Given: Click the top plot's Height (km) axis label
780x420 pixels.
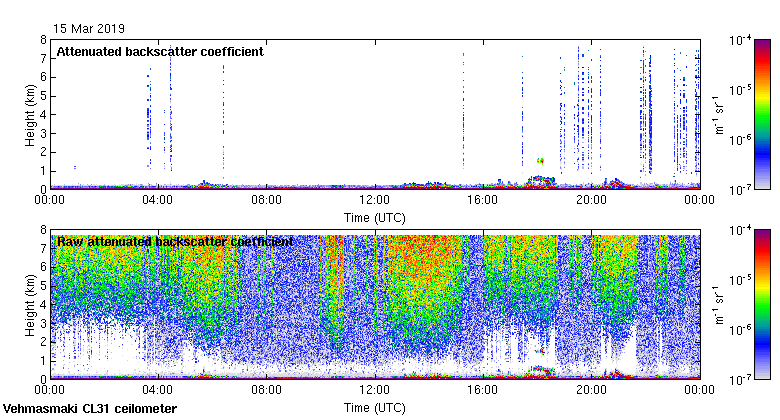Looking at the screenshot, I should click(30, 115).
